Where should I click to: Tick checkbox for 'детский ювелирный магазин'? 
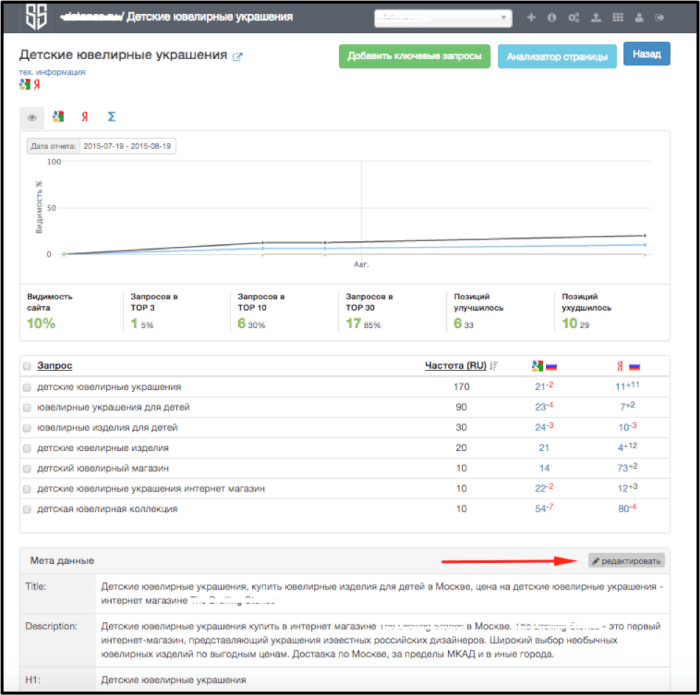click(27, 468)
